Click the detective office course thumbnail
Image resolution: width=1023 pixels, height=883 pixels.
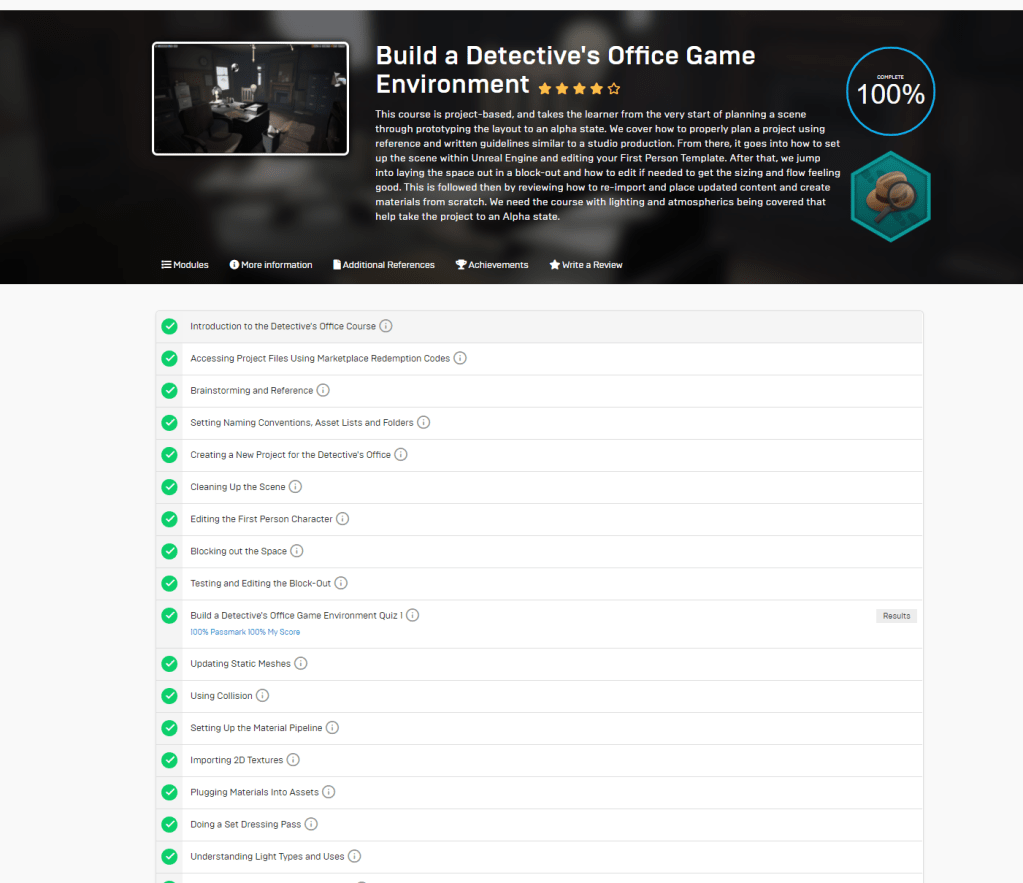tap(250, 98)
